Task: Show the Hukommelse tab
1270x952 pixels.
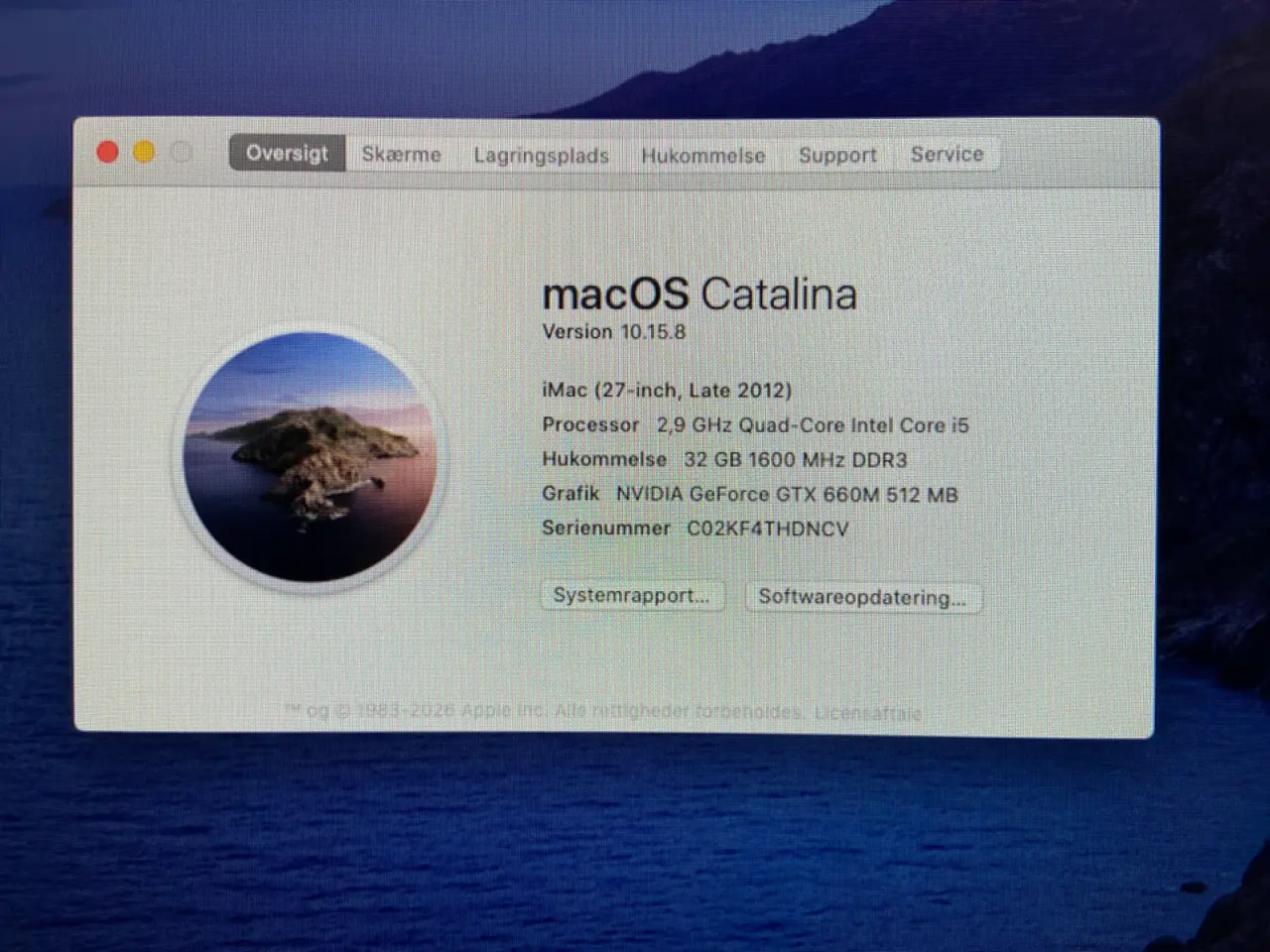Action: [702, 156]
